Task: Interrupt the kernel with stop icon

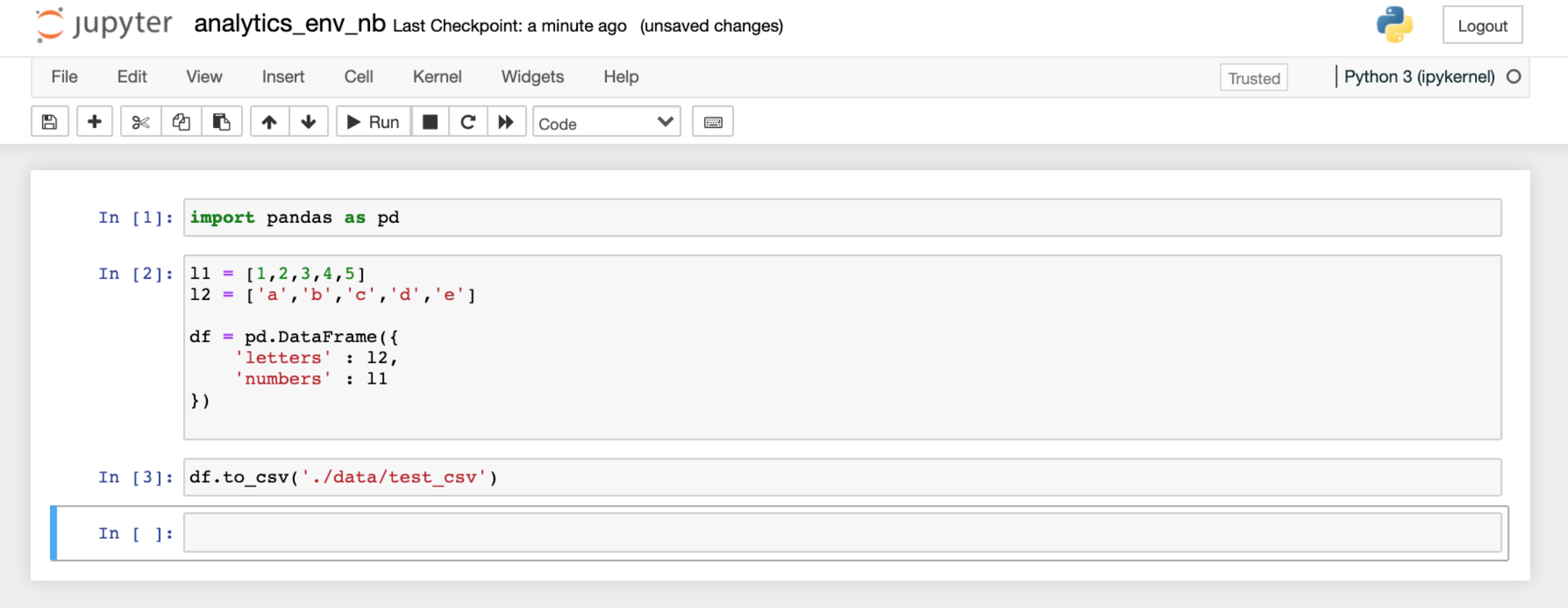Action: (x=430, y=122)
